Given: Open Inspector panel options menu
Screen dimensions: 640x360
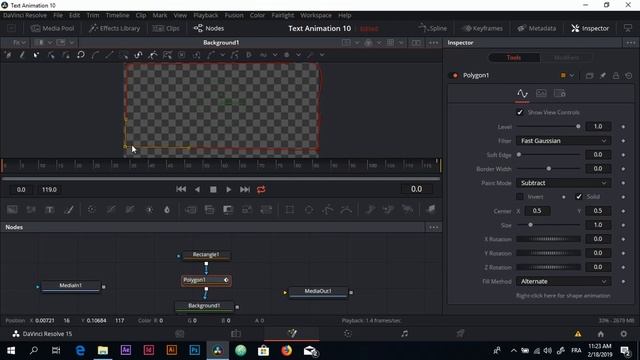Looking at the screenshot, I should [631, 42].
